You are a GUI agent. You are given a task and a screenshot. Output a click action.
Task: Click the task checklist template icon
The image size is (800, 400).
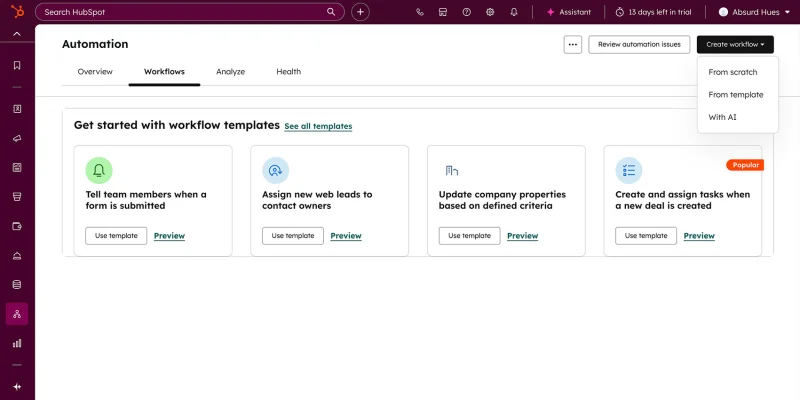point(629,170)
